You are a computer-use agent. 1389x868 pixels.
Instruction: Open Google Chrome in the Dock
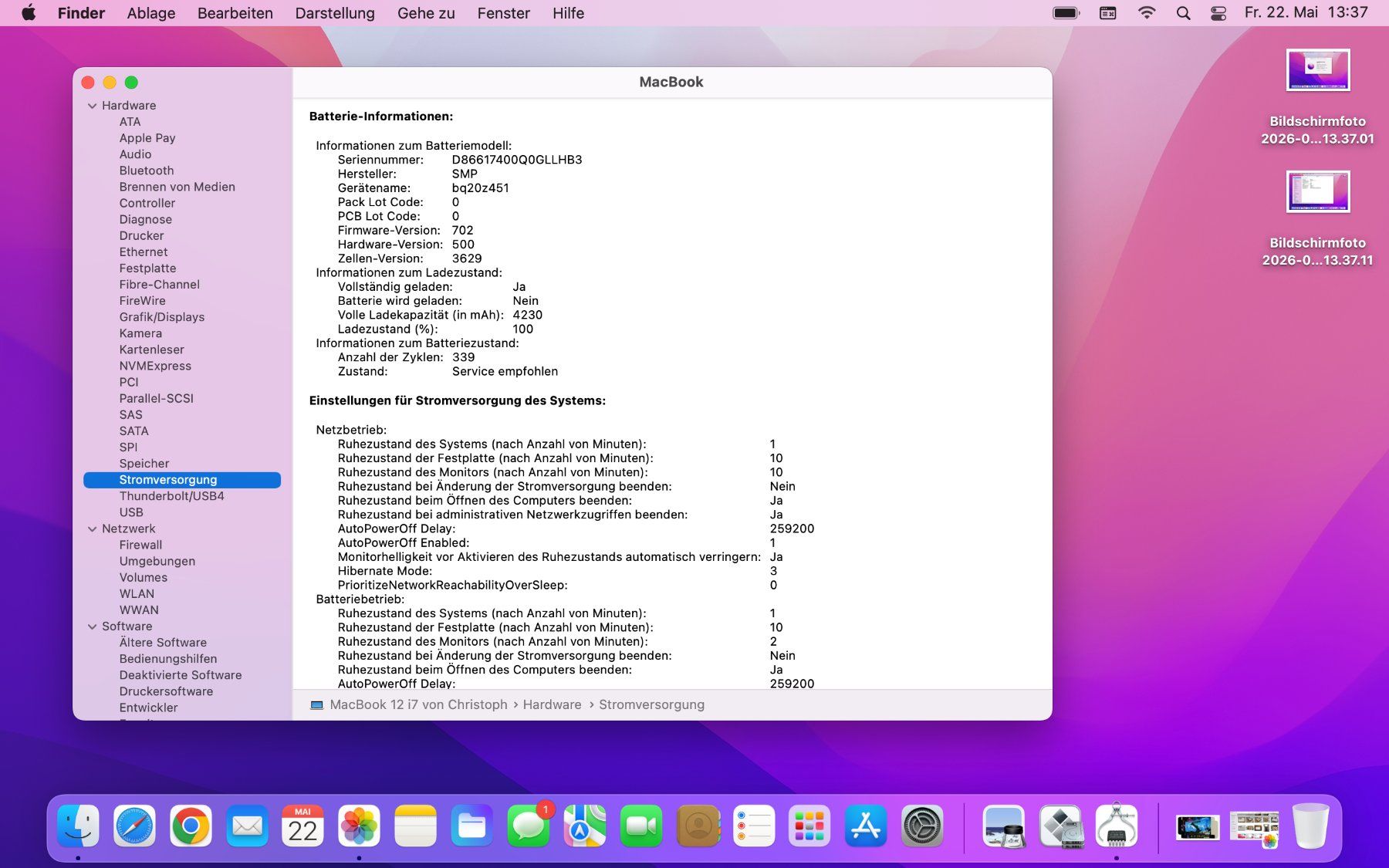coord(191,826)
